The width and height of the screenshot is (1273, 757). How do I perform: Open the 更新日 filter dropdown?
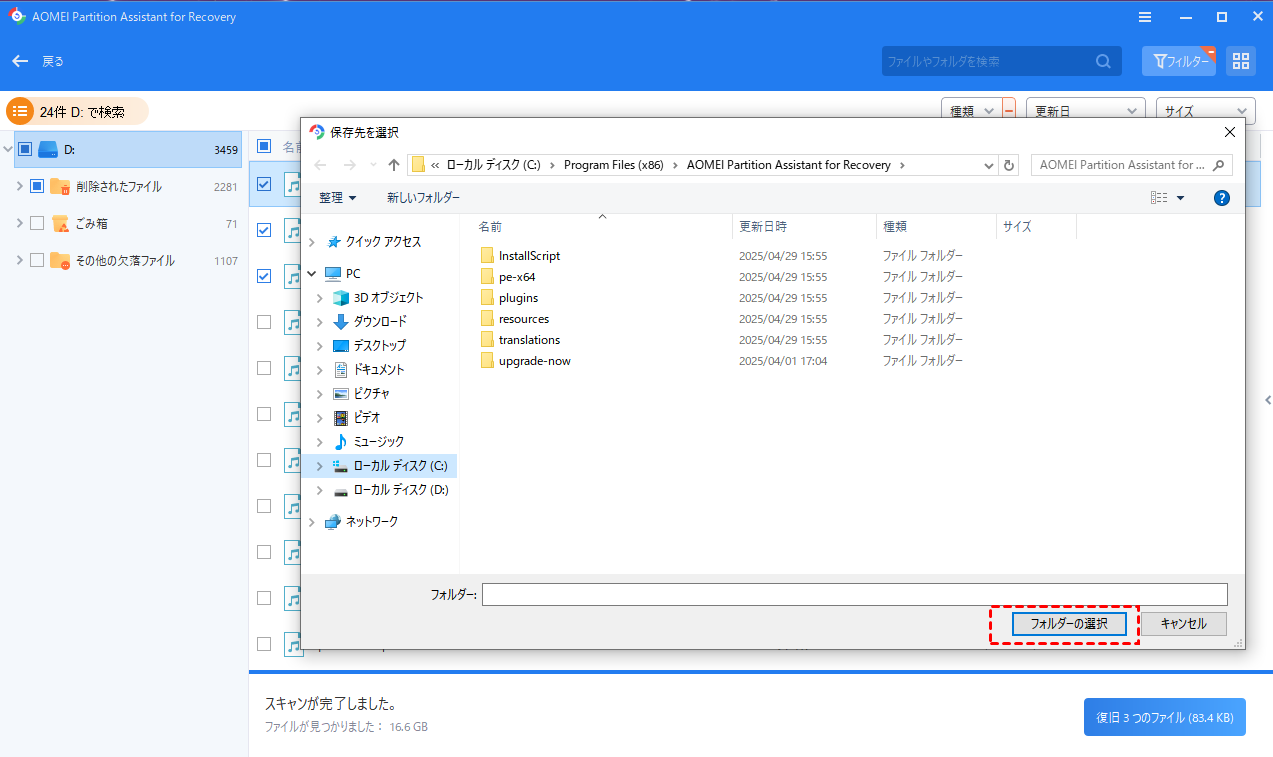(x=1086, y=111)
